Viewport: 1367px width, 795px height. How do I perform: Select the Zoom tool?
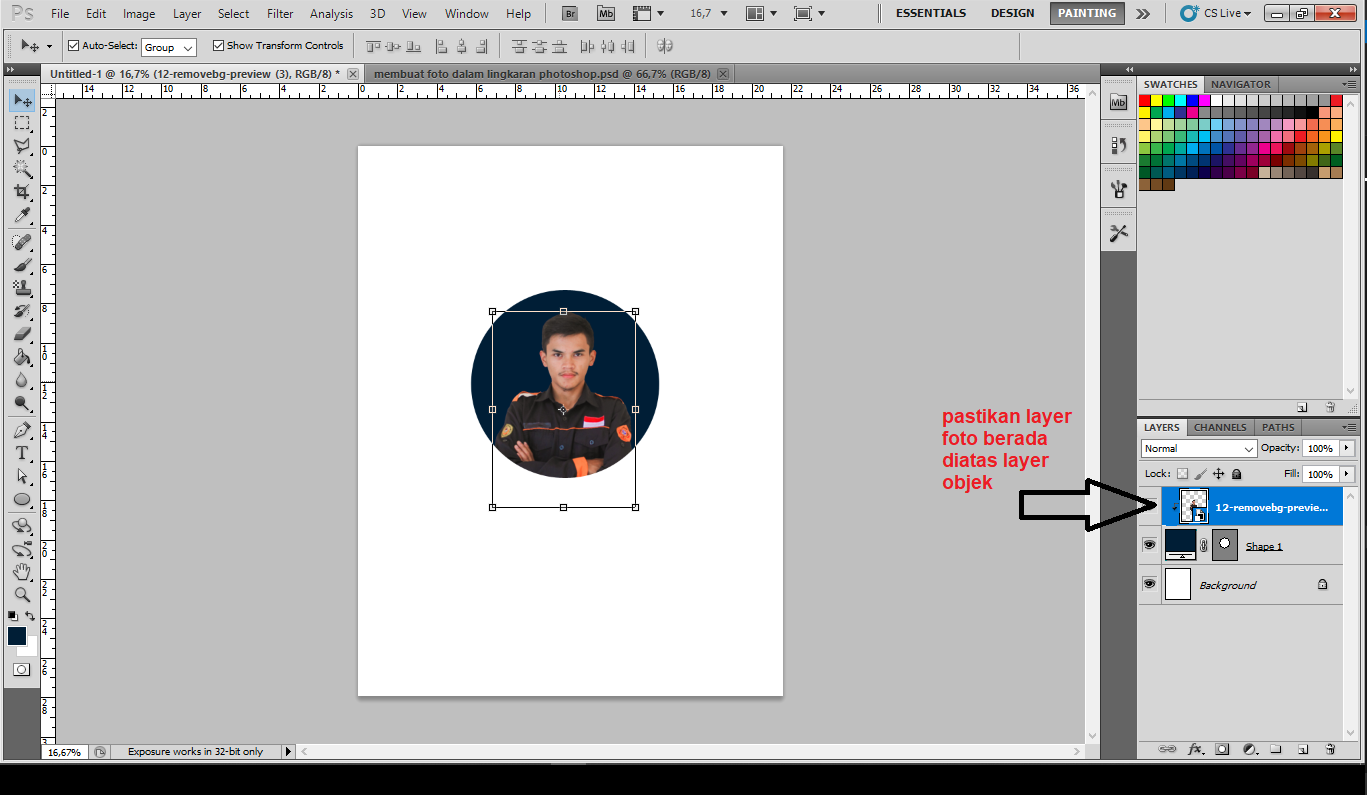coord(22,594)
